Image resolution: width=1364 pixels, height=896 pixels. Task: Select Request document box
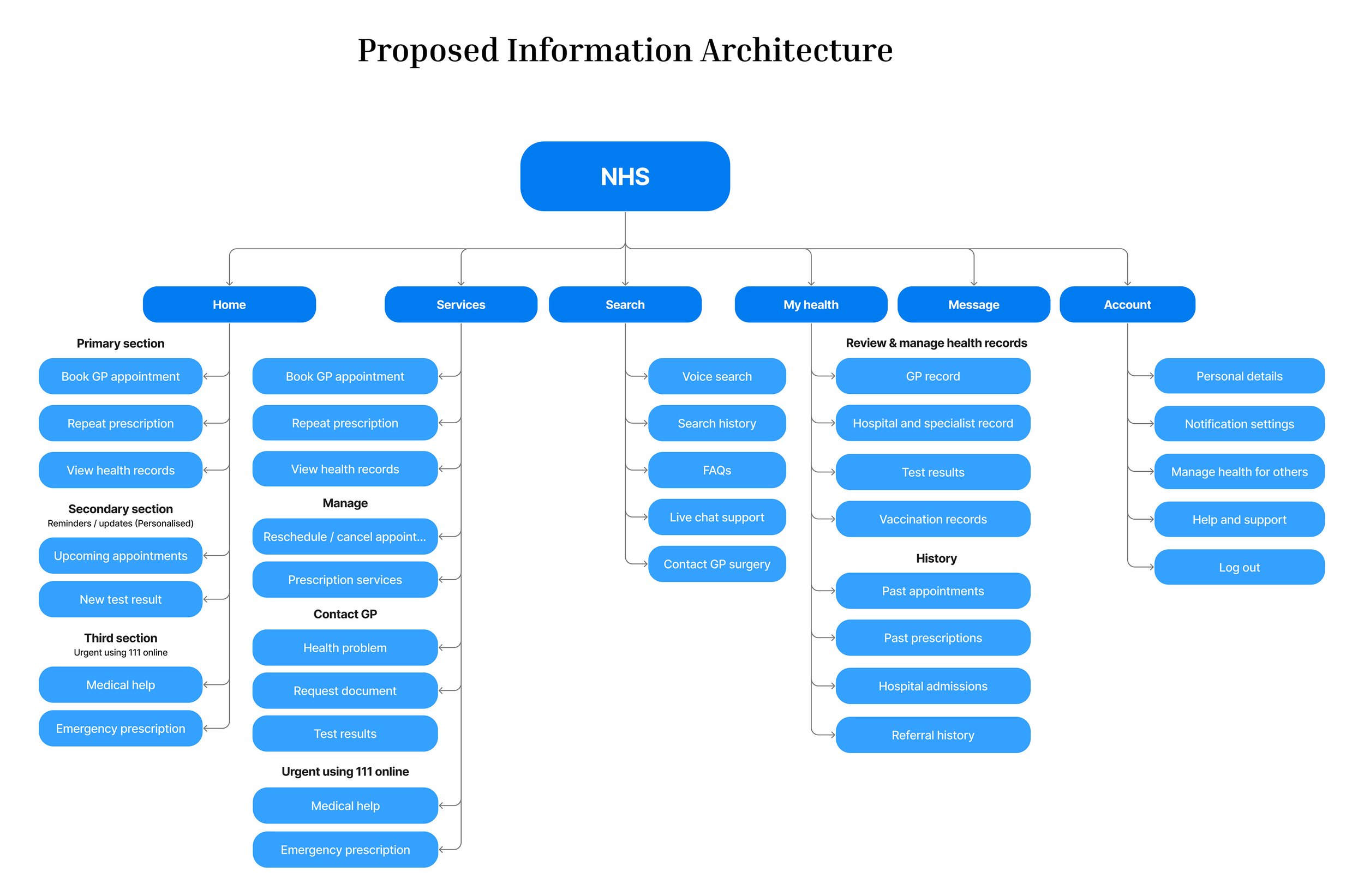point(344,691)
